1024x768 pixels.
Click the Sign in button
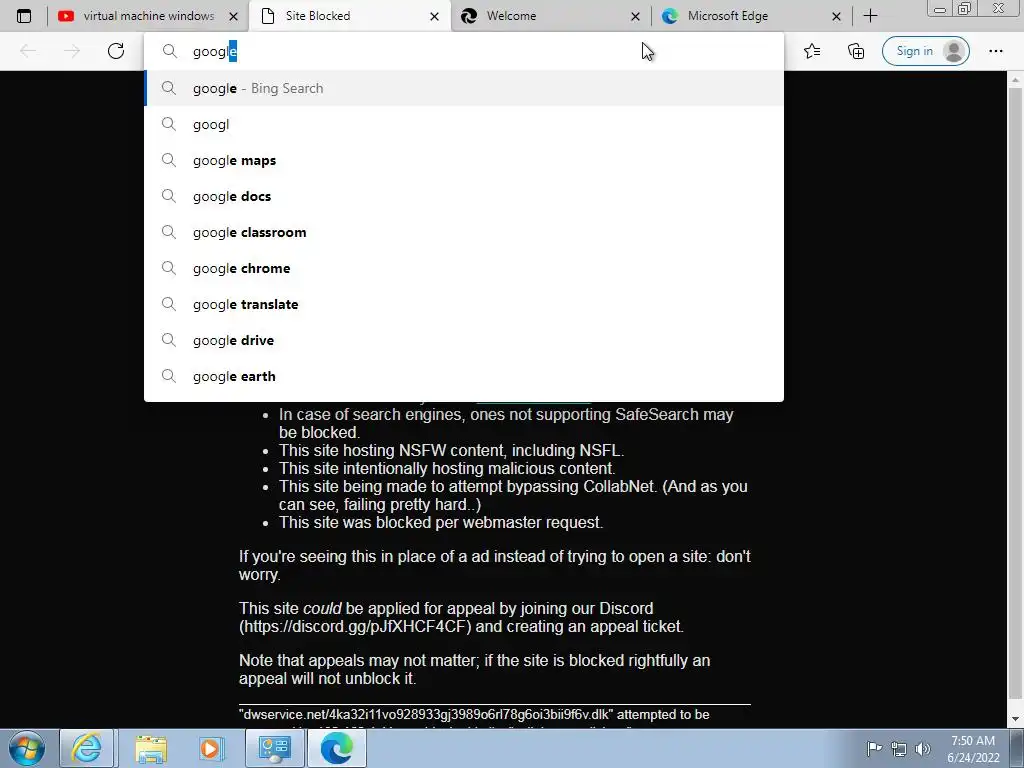pos(925,51)
